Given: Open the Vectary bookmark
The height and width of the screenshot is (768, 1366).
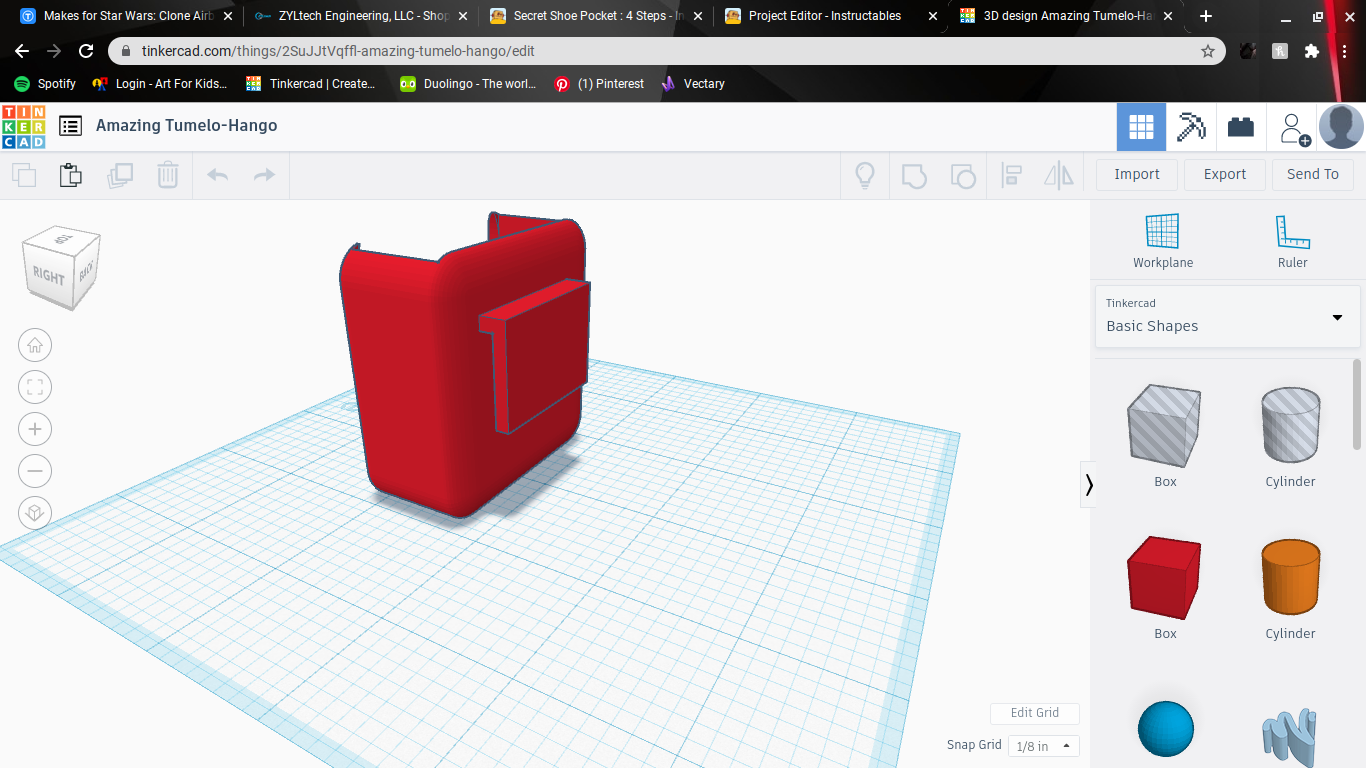Looking at the screenshot, I should point(693,84).
